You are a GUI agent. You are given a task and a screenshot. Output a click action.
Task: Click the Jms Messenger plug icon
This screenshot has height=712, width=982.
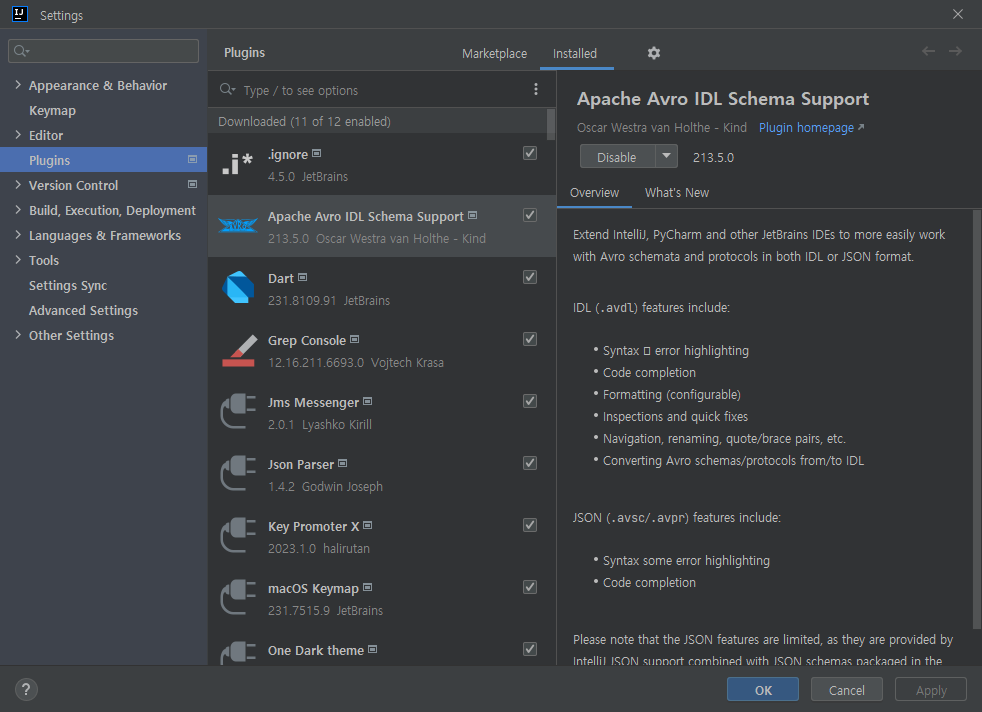(x=238, y=411)
